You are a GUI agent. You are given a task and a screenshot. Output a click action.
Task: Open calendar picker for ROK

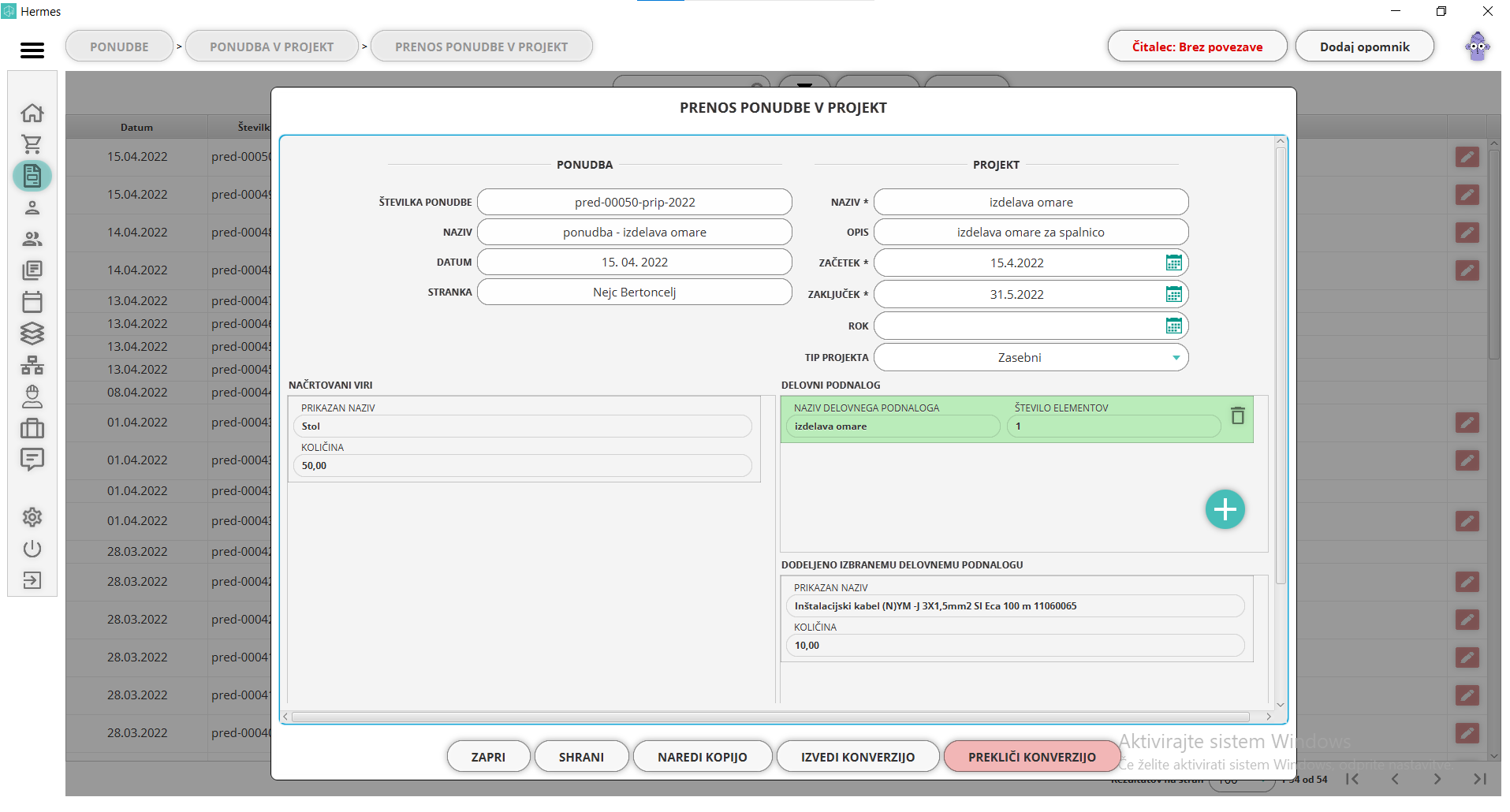[1173, 326]
